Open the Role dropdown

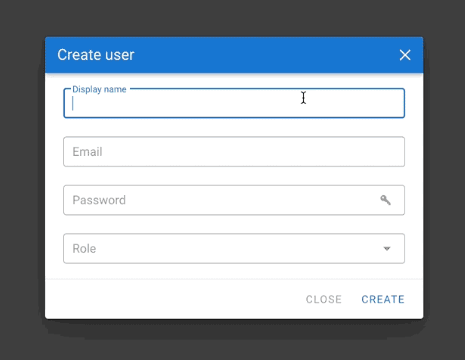click(234, 249)
